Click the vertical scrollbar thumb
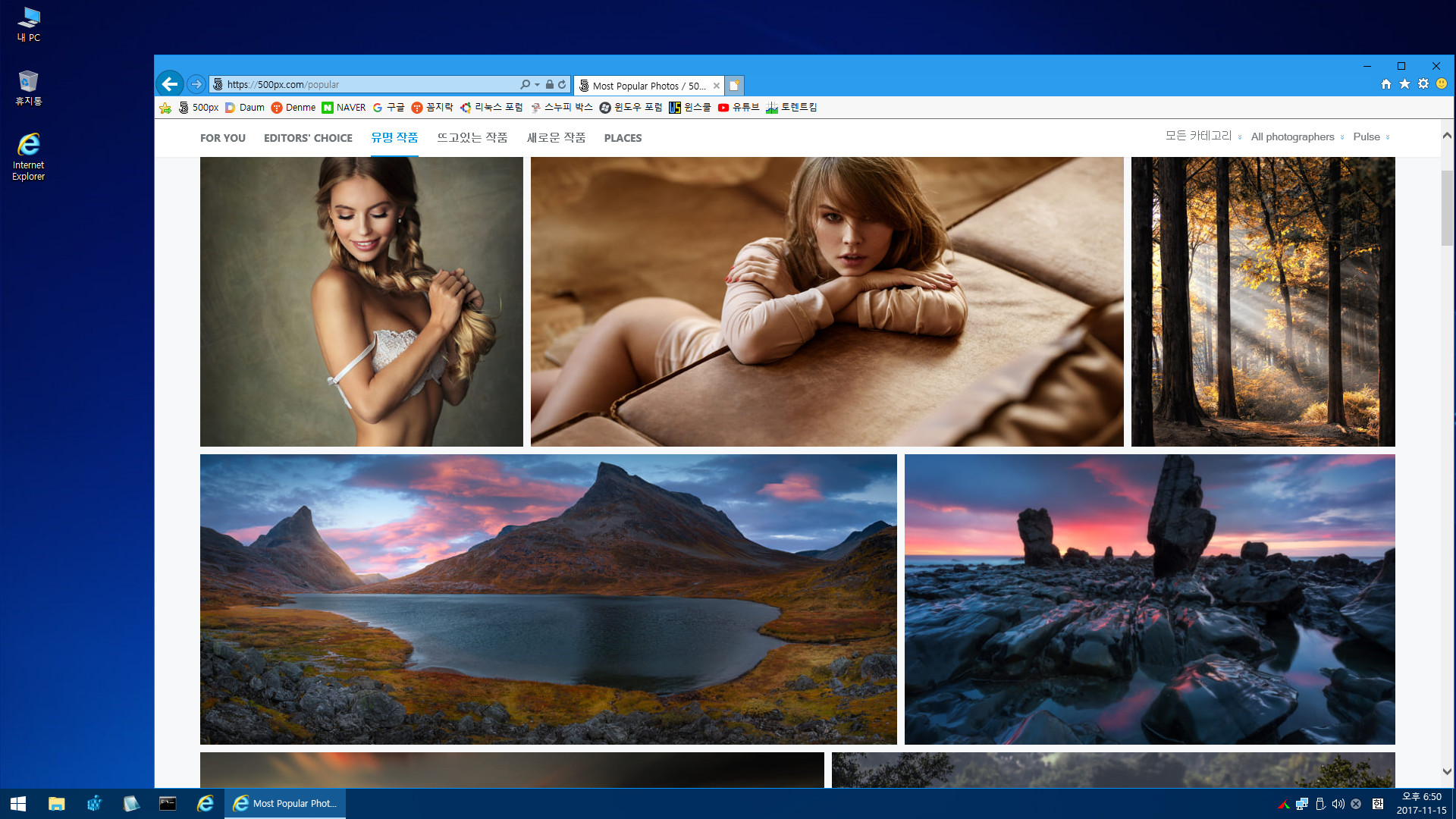The image size is (1456, 819). (x=1447, y=208)
